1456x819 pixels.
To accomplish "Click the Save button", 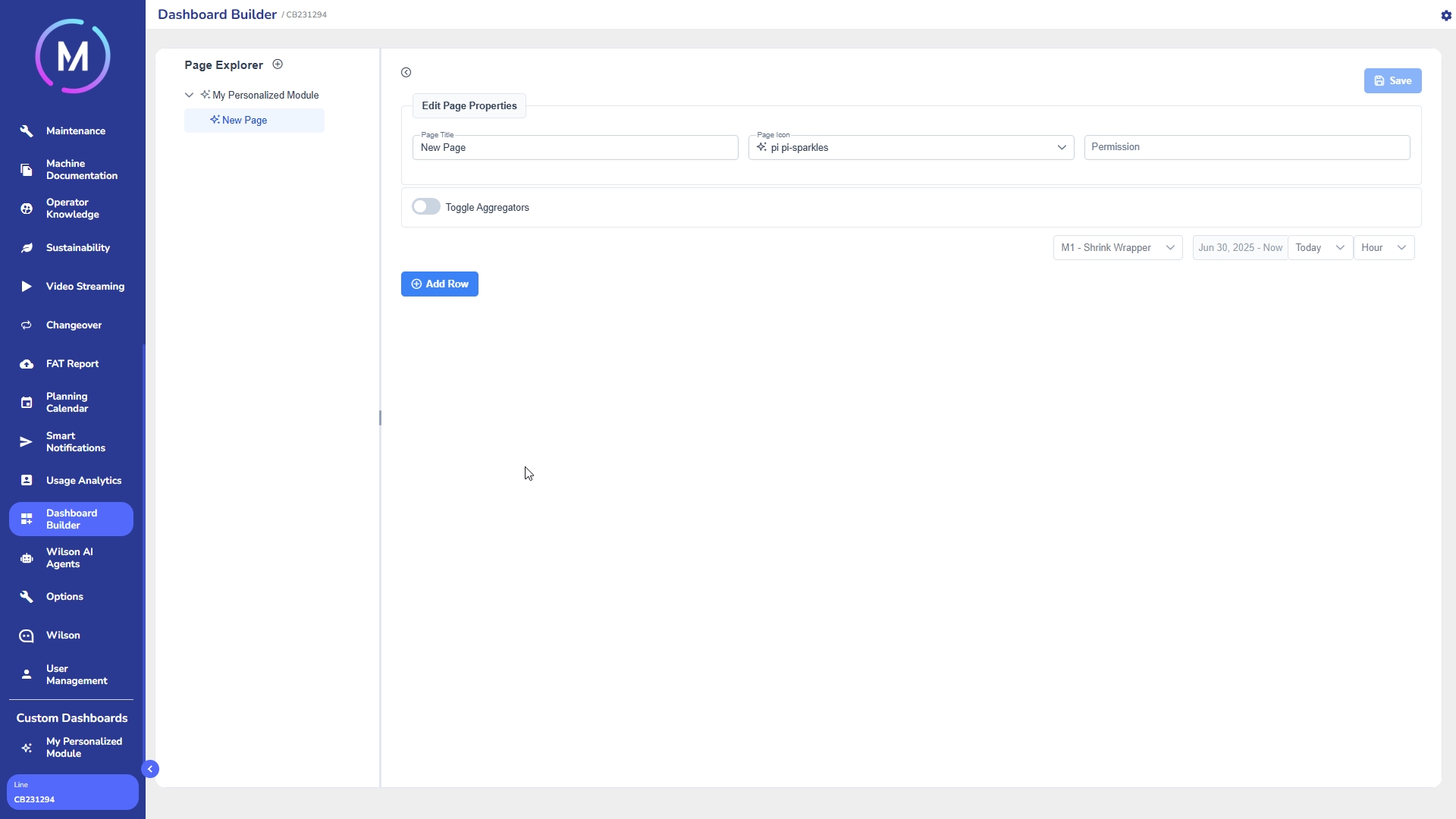I will 1392,81.
